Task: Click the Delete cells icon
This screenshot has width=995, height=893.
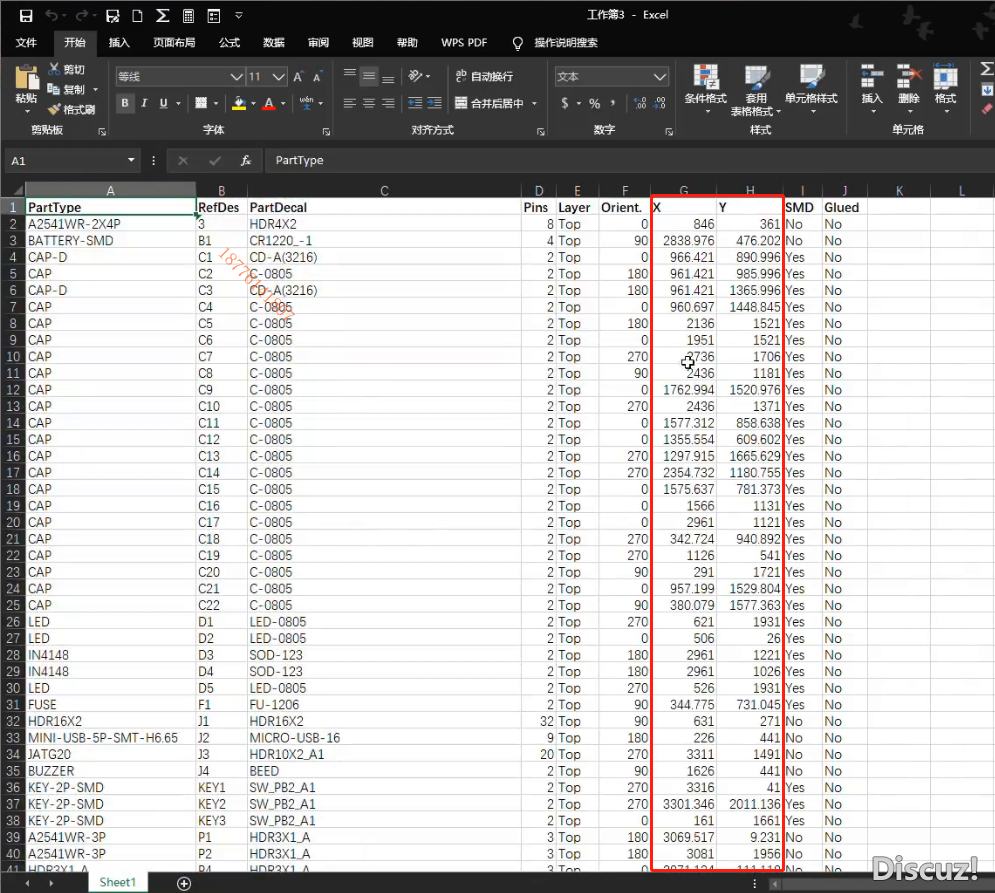Action: coord(909,77)
